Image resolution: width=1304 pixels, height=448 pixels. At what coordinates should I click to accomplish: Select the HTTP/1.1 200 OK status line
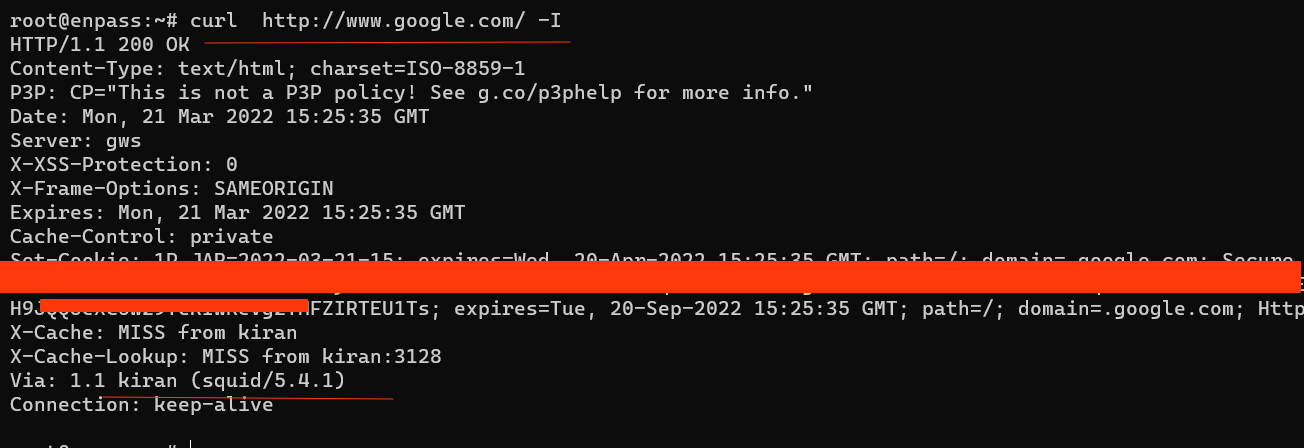(x=100, y=44)
